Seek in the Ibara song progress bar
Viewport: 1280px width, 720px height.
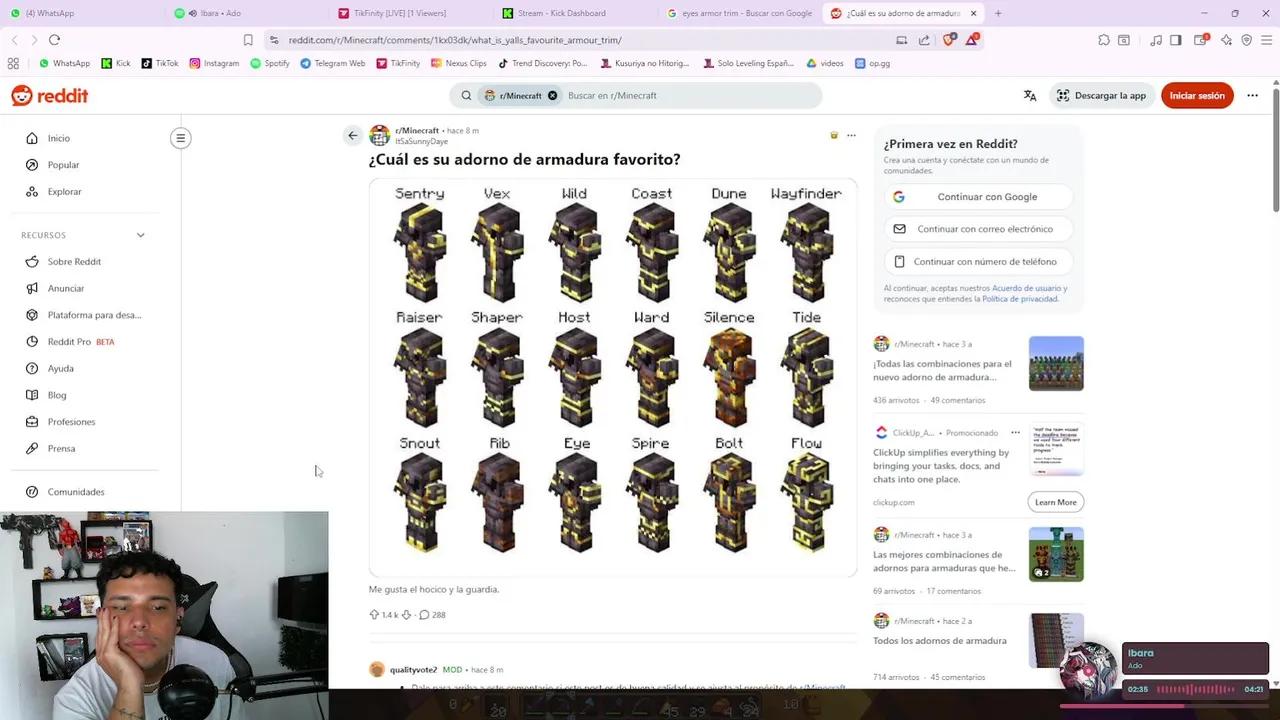(x=1195, y=689)
